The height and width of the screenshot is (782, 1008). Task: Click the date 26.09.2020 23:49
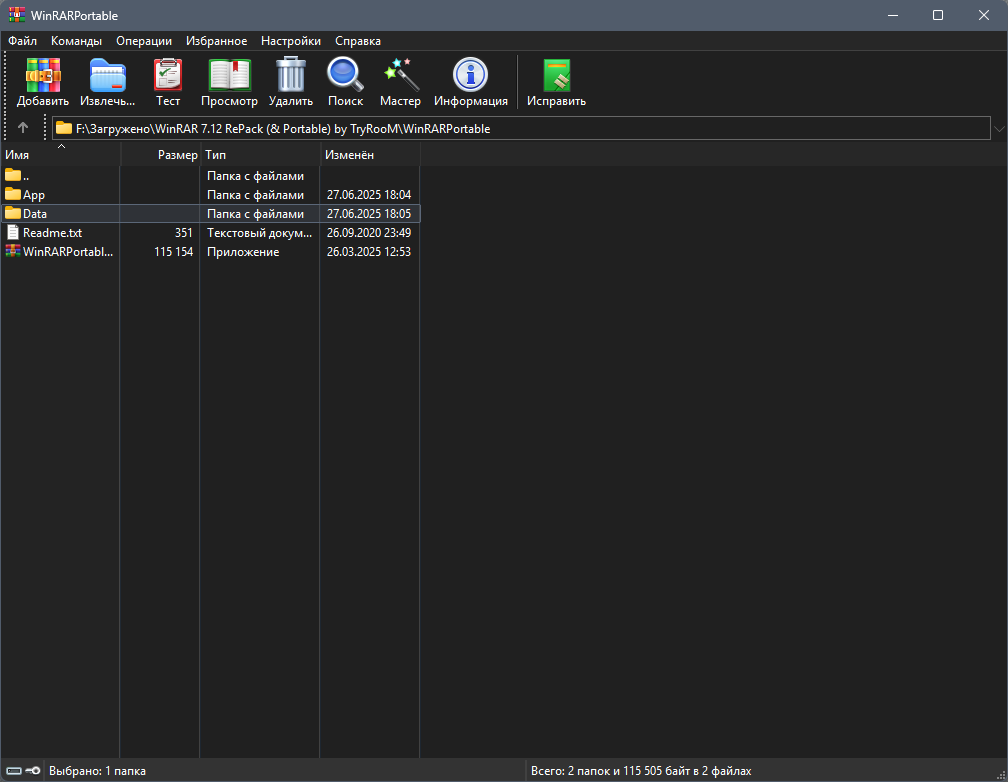click(x=369, y=233)
